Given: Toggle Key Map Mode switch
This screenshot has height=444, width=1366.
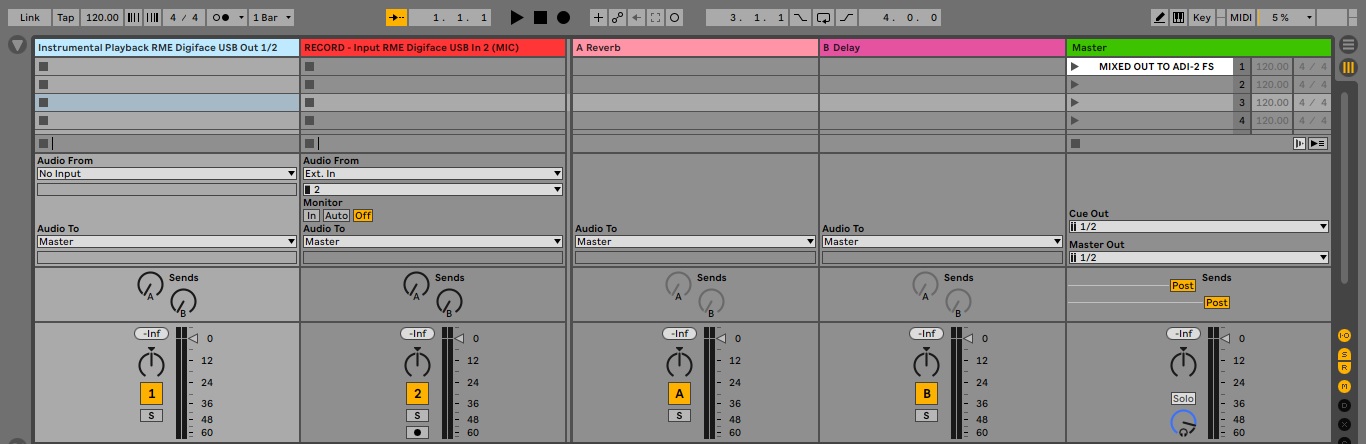Looking at the screenshot, I should click(x=1201, y=17).
